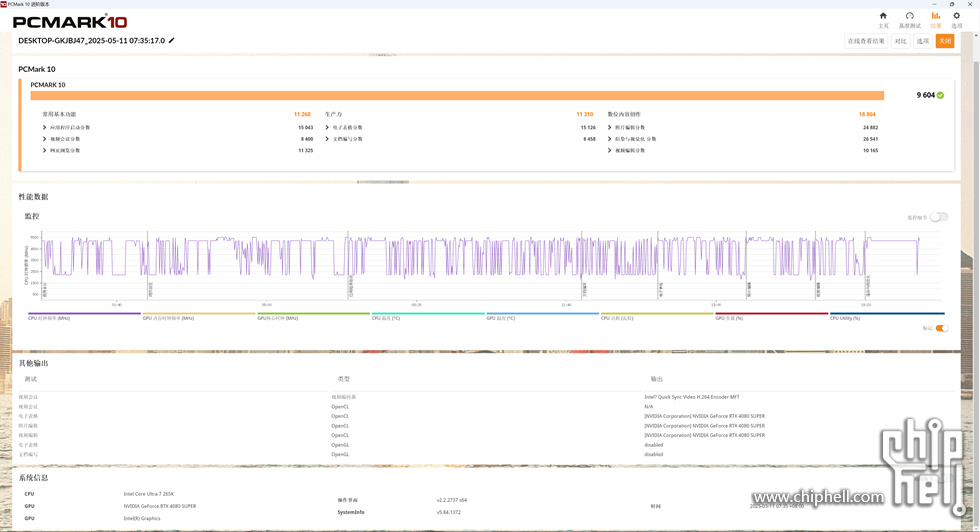Toggle GPU 温度 (°C) legend series

[x=542, y=316]
